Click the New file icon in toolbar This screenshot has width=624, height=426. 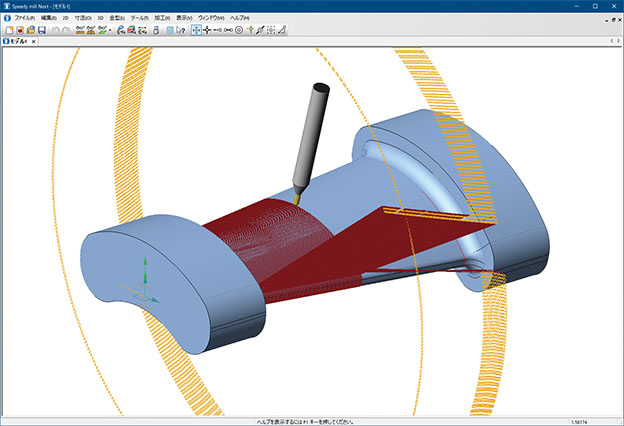(8, 30)
